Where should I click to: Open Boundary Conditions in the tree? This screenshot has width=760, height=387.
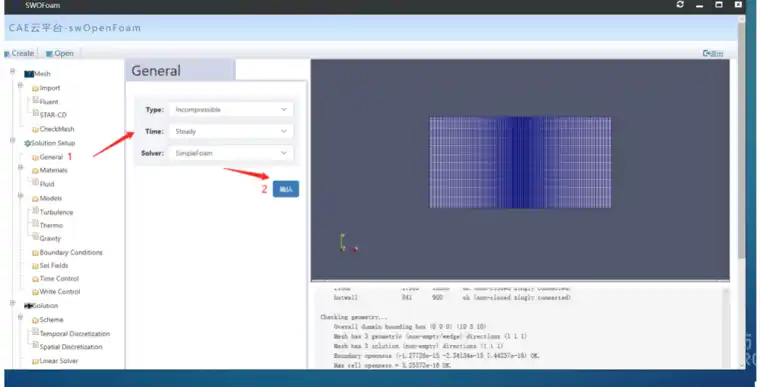point(67,253)
